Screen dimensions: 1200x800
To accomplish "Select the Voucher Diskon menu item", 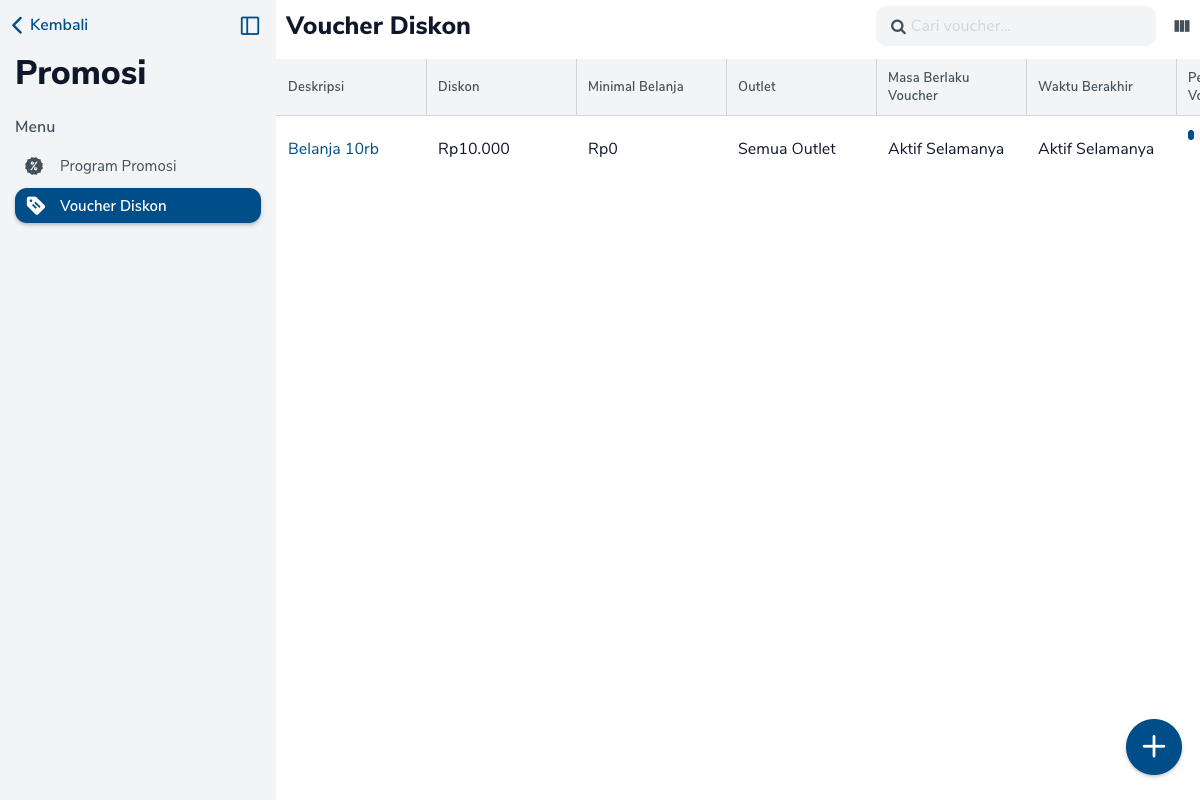I will click(138, 206).
